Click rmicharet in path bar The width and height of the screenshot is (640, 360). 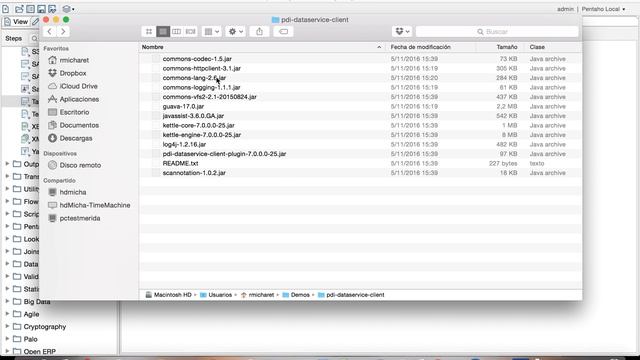click(257, 295)
